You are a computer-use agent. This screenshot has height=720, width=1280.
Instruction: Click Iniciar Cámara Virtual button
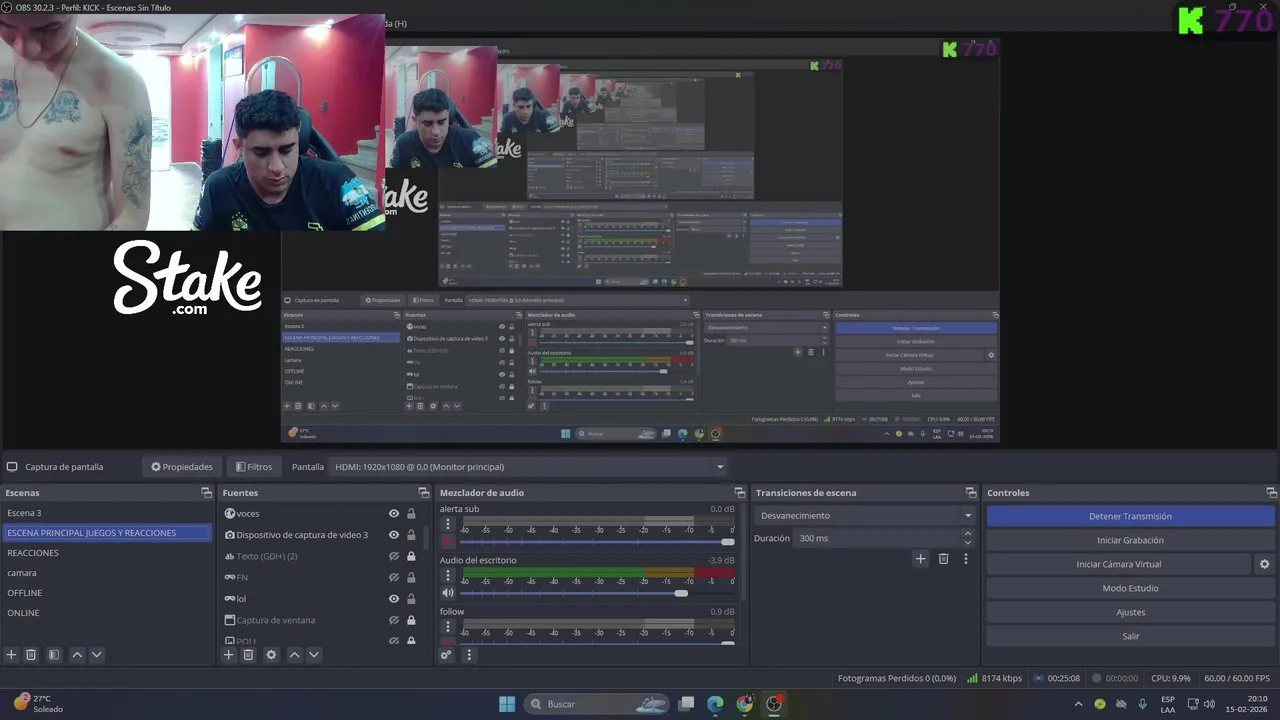(x=1118, y=564)
